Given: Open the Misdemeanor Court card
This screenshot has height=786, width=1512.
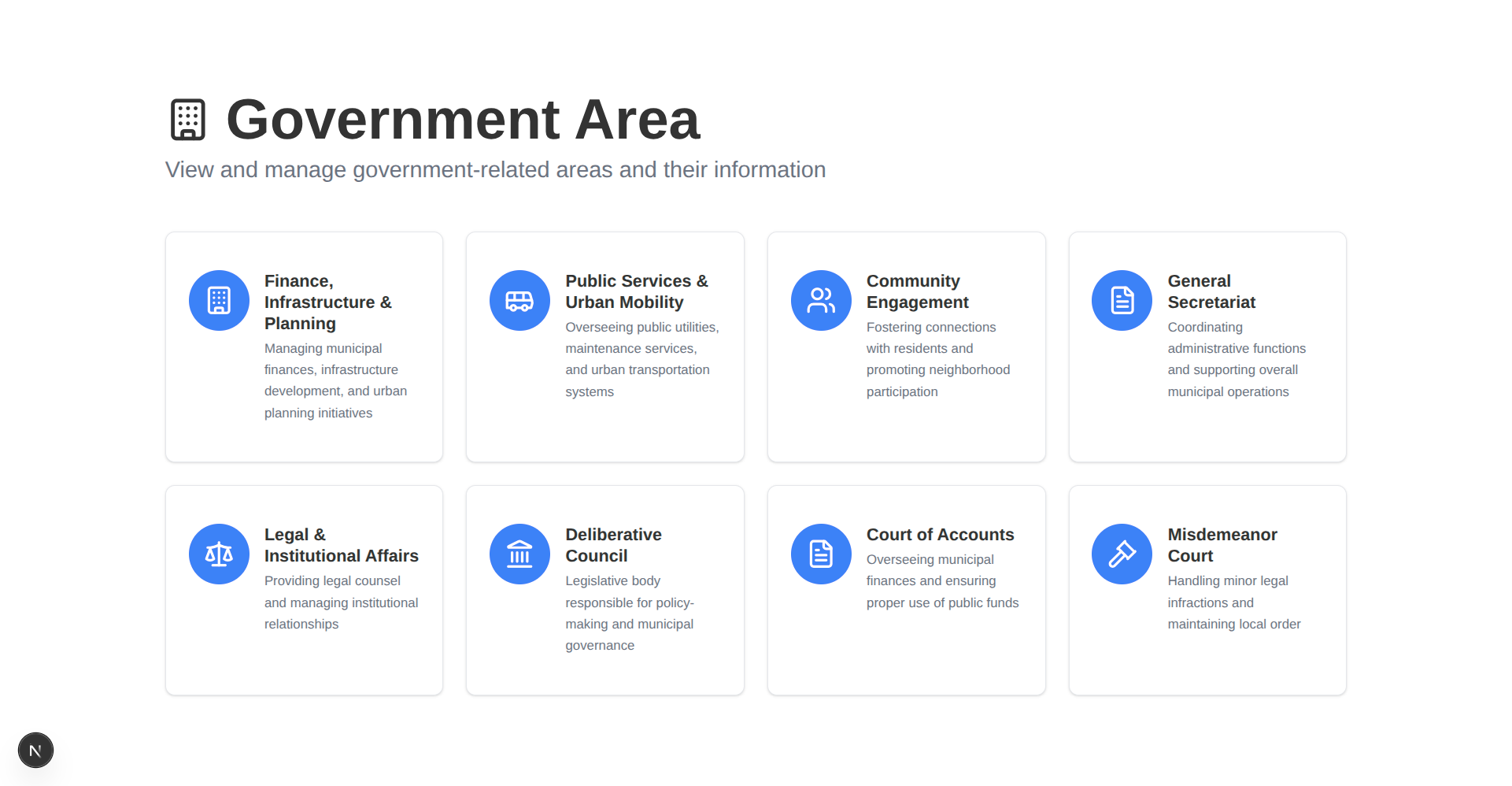Looking at the screenshot, I should click(x=1207, y=590).
